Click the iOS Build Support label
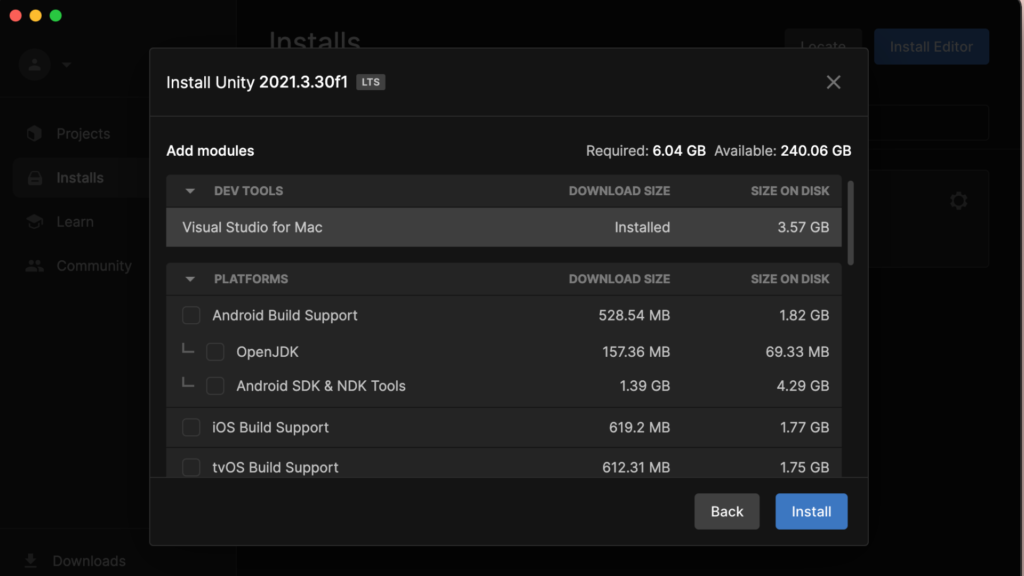Screen dimensions: 1024x576 (270, 428)
